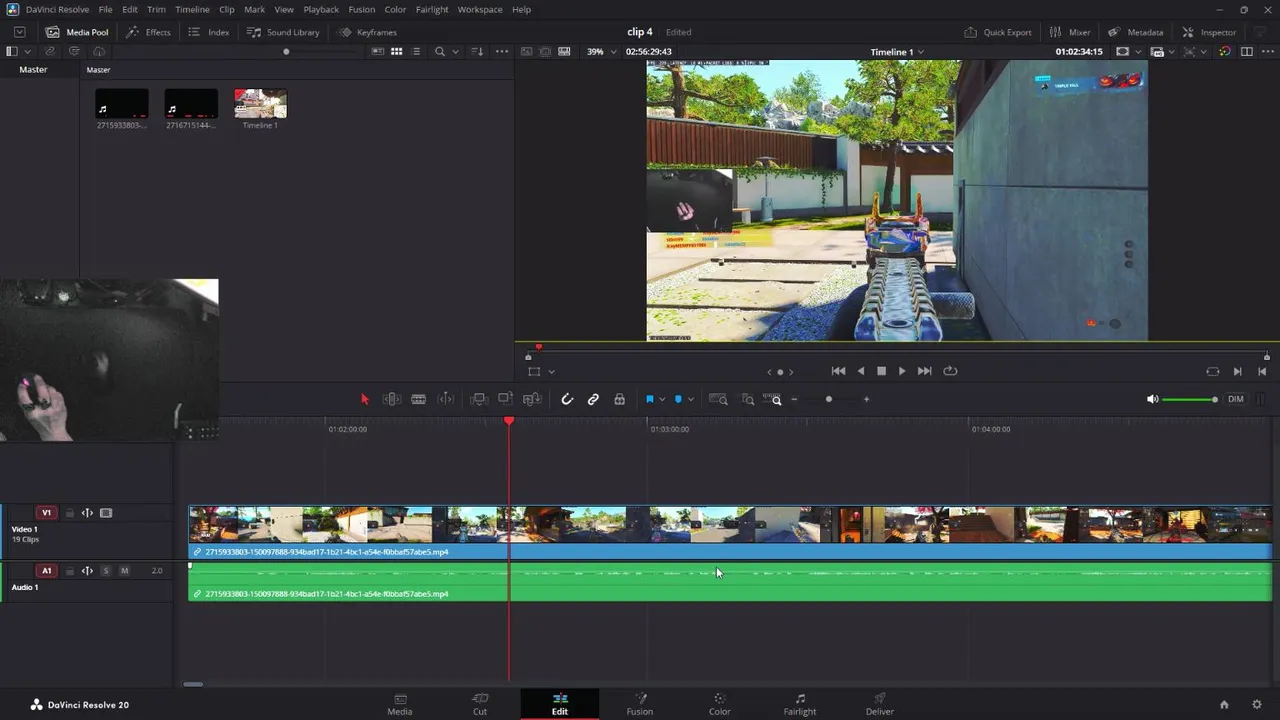1280x720 pixels.
Task: Jump to last frame button
Action: (x=924, y=371)
